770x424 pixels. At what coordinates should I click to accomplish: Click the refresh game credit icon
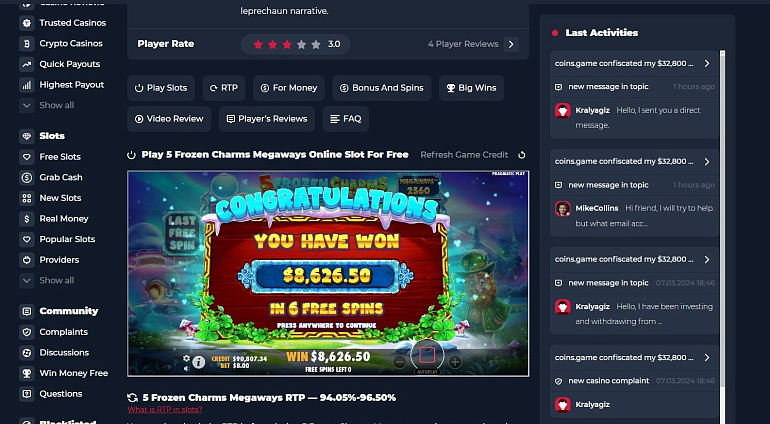pyautogui.click(x=522, y=155)
